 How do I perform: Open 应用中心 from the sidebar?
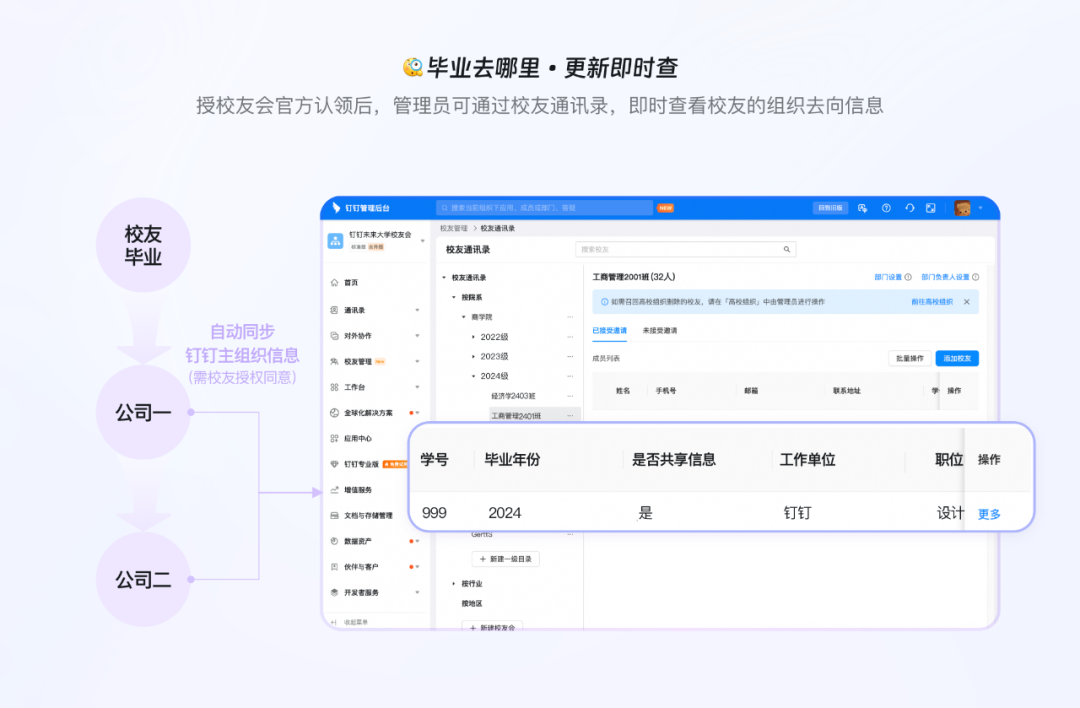pos(357,438)
